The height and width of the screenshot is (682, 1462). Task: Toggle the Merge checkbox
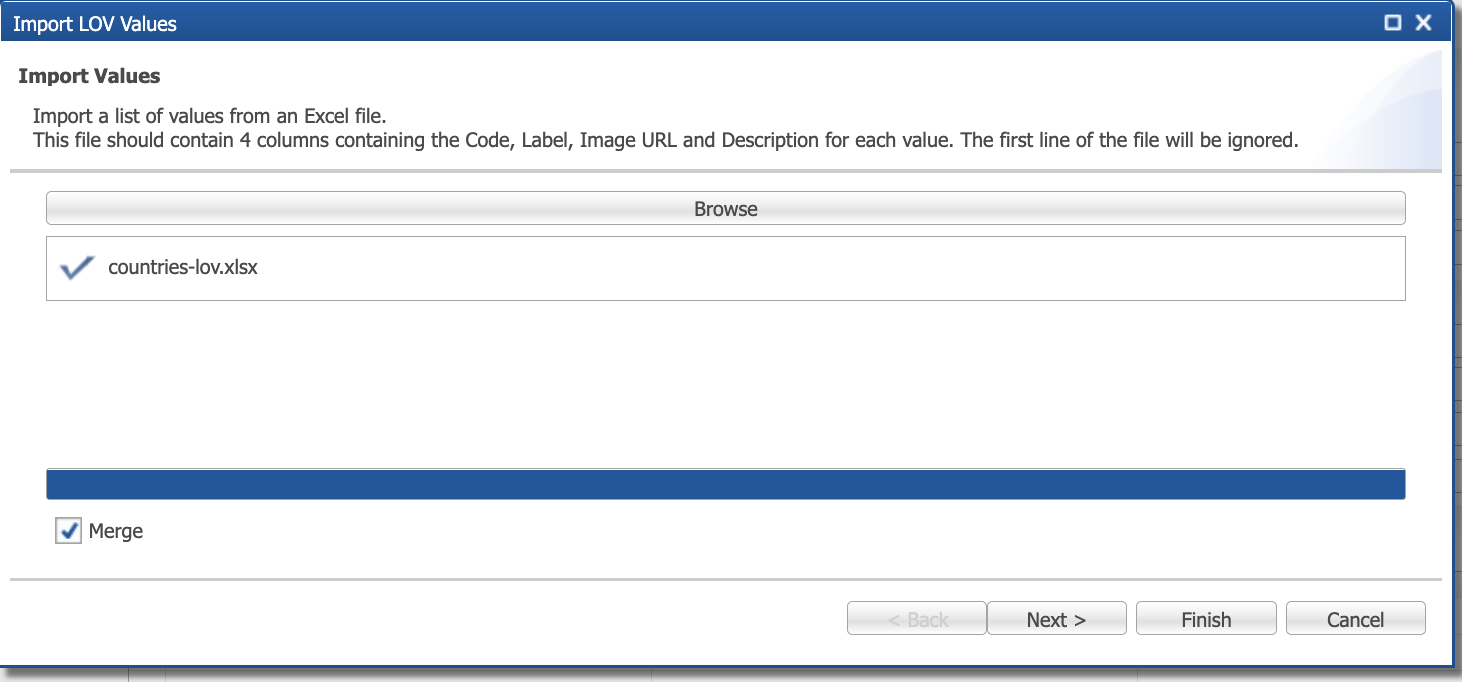click(68, 531)
